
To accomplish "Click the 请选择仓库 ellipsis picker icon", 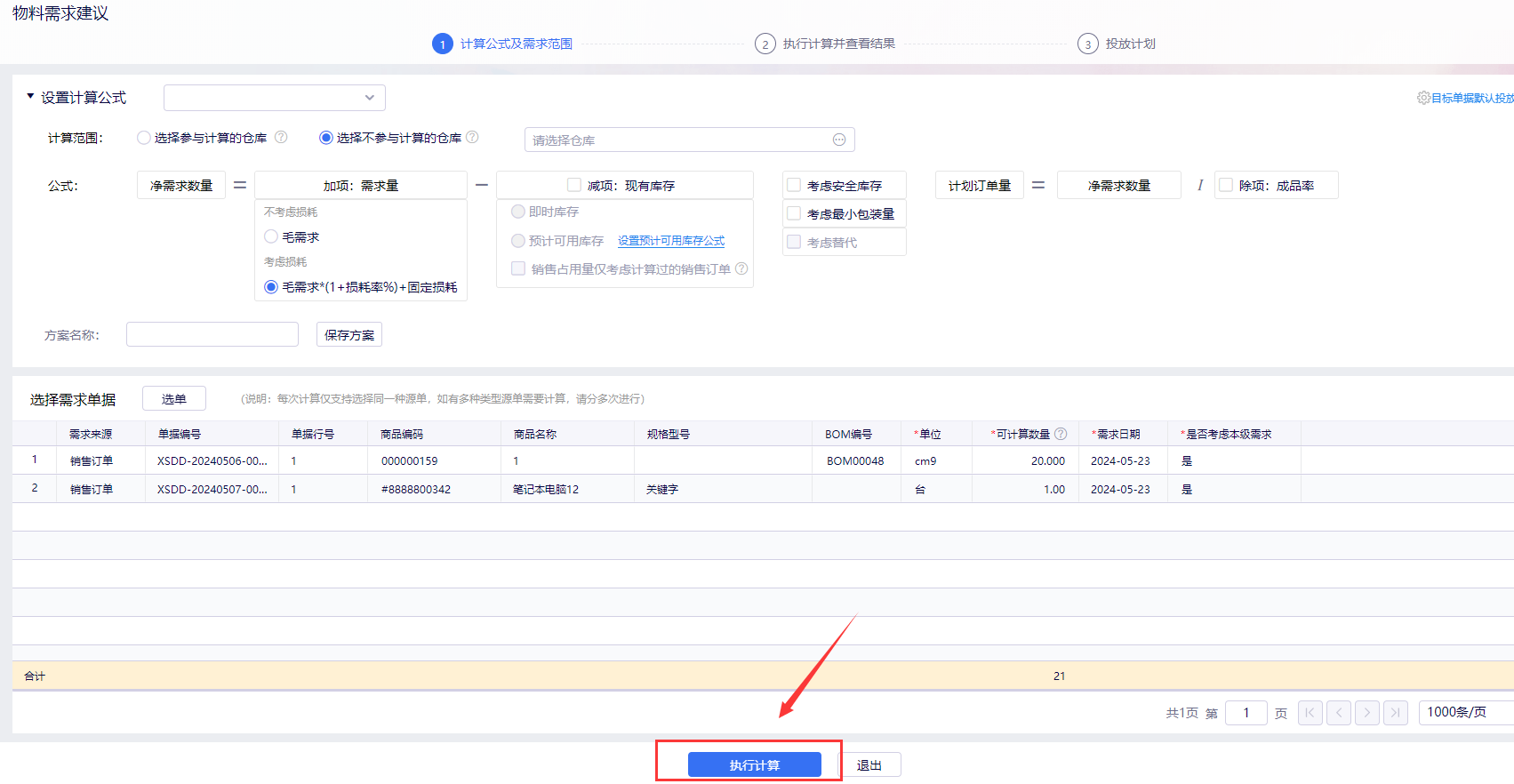I will pos(839,140).
